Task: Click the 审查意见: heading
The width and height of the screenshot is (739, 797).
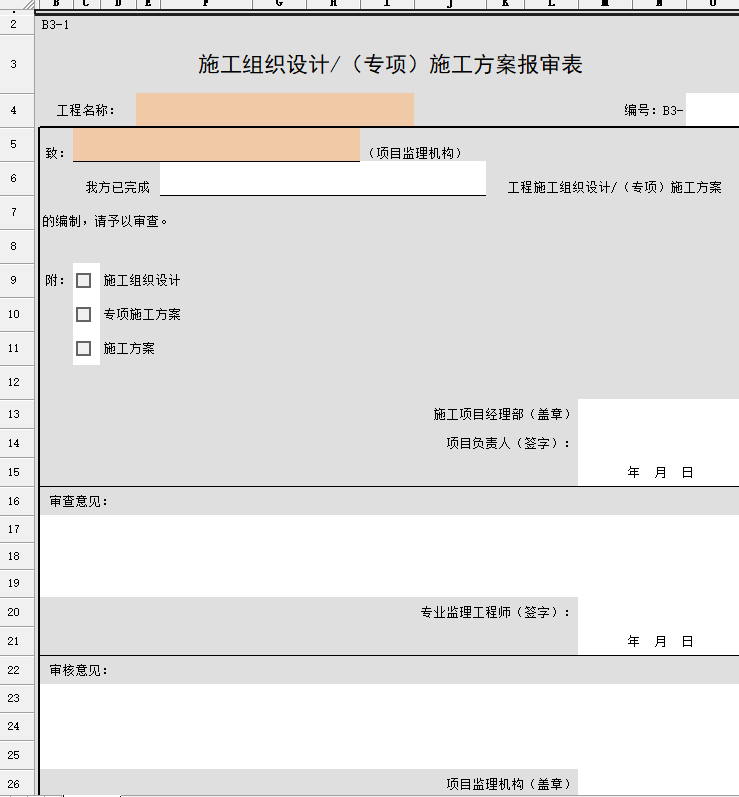Action: (x=79, y=502)
